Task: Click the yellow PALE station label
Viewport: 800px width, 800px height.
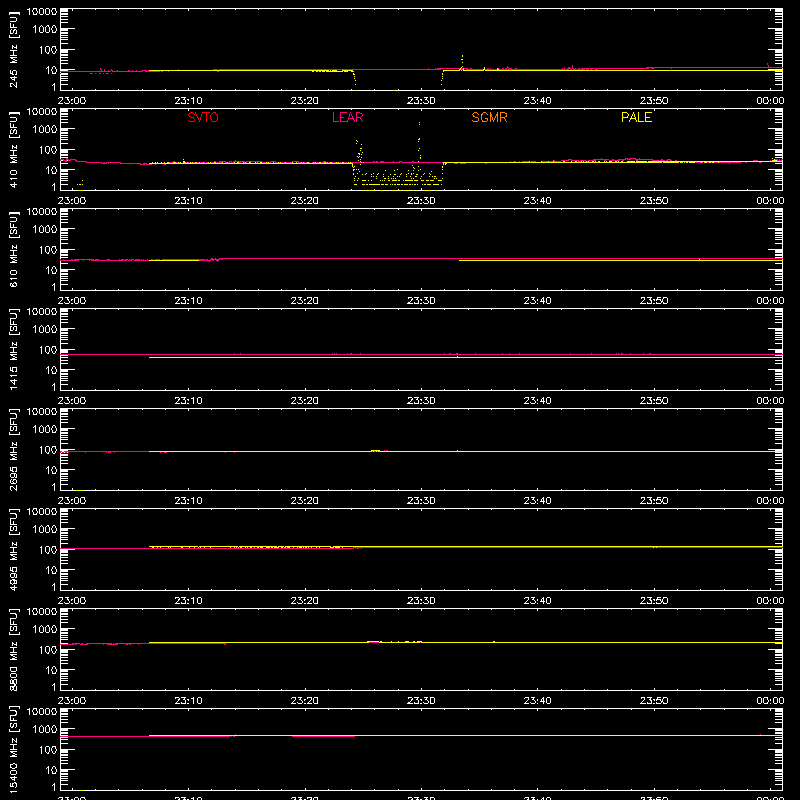Action: [x=636, y=117]
